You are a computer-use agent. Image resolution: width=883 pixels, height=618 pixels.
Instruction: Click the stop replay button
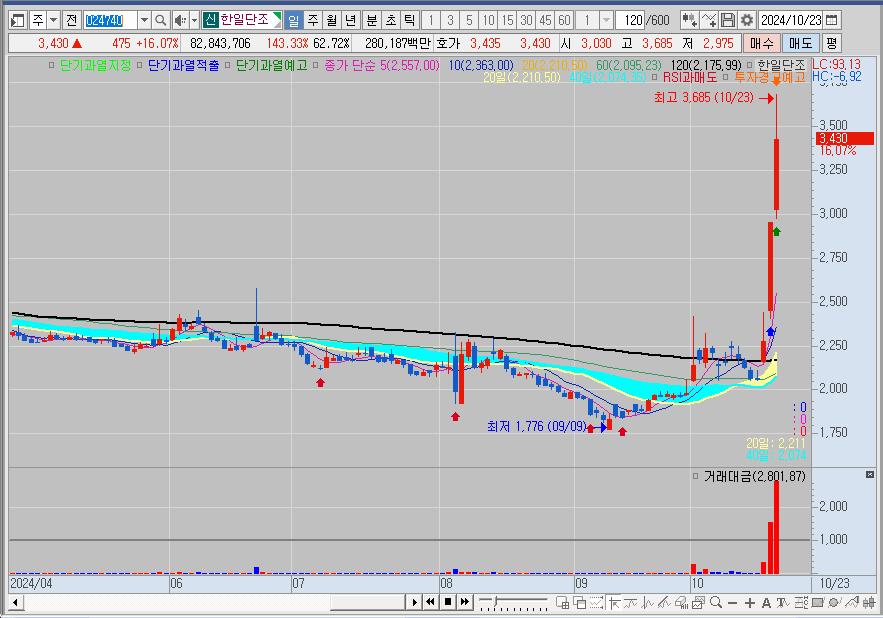coord(448,602)
